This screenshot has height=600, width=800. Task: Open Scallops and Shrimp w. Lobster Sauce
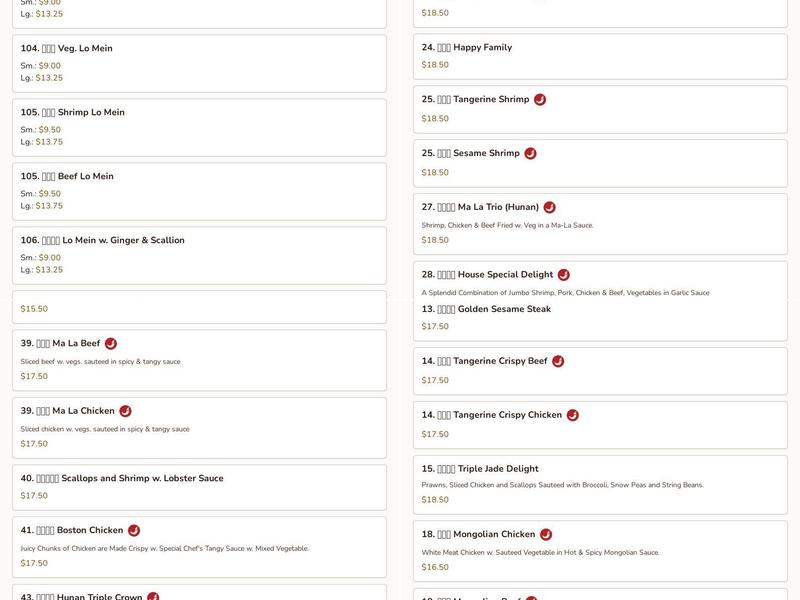(142, 479)
